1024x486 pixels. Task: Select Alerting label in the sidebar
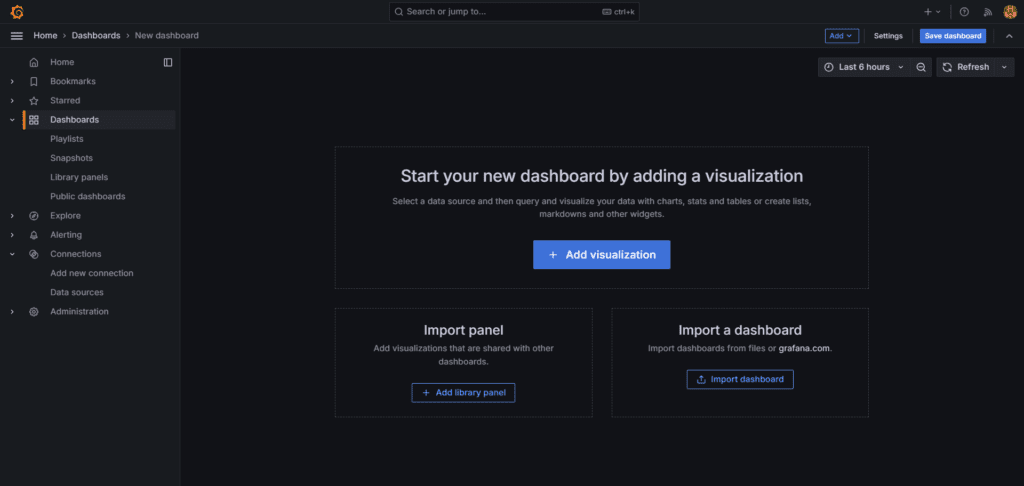(x=66, y=235)
